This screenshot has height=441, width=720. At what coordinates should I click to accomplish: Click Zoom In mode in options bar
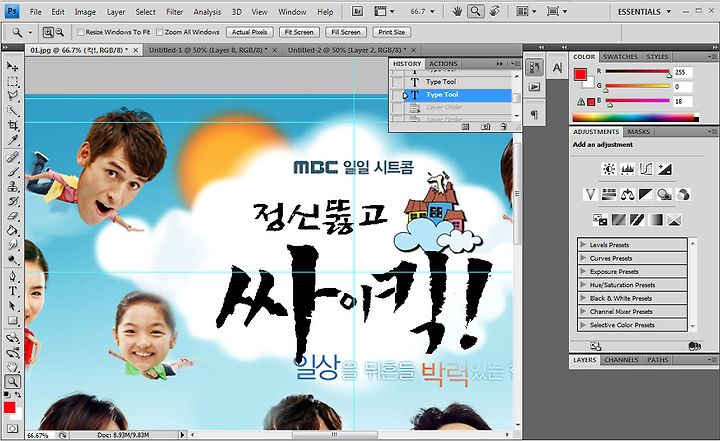coord(48,32)
